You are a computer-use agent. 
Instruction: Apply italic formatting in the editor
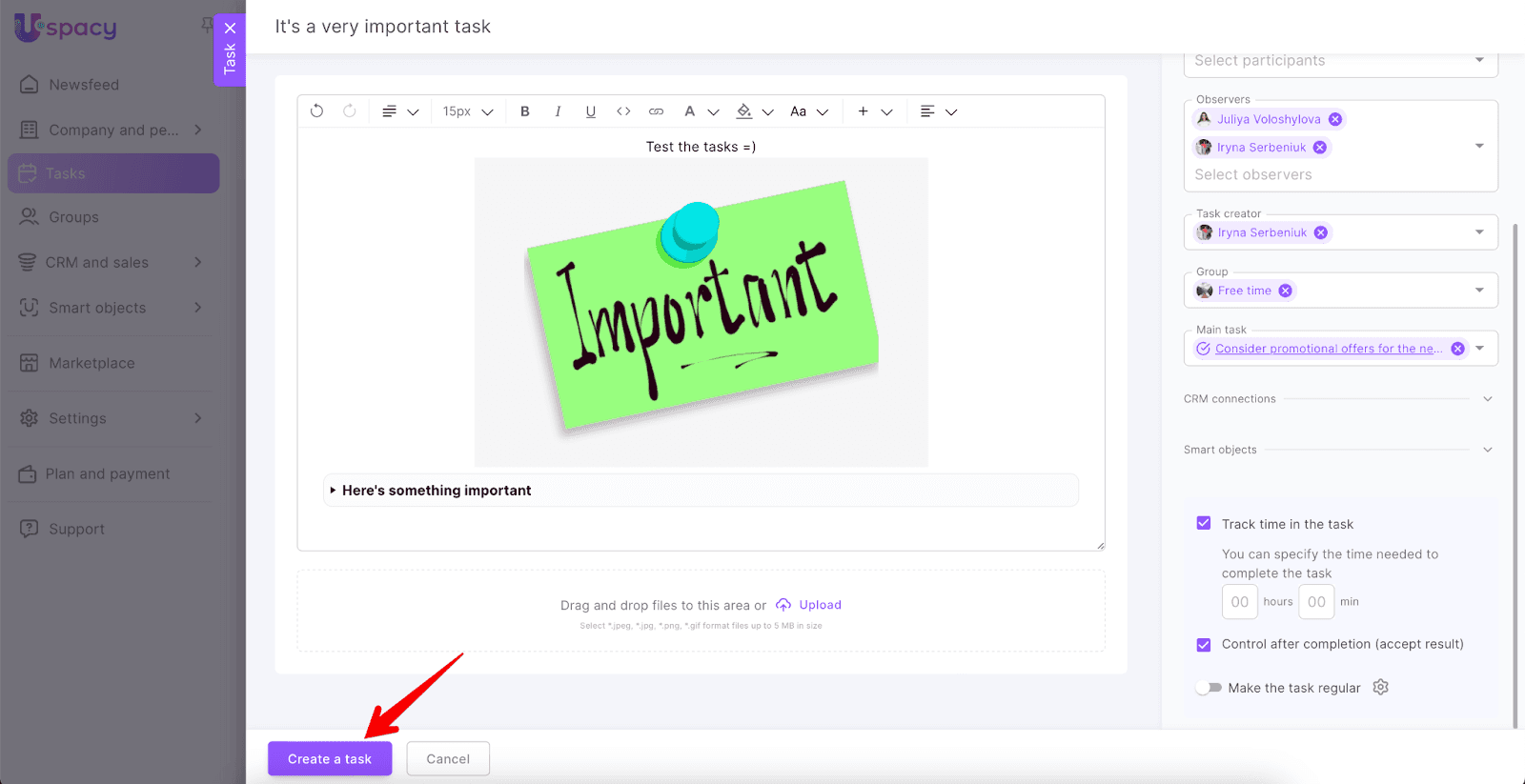click(x=558, y=111)
